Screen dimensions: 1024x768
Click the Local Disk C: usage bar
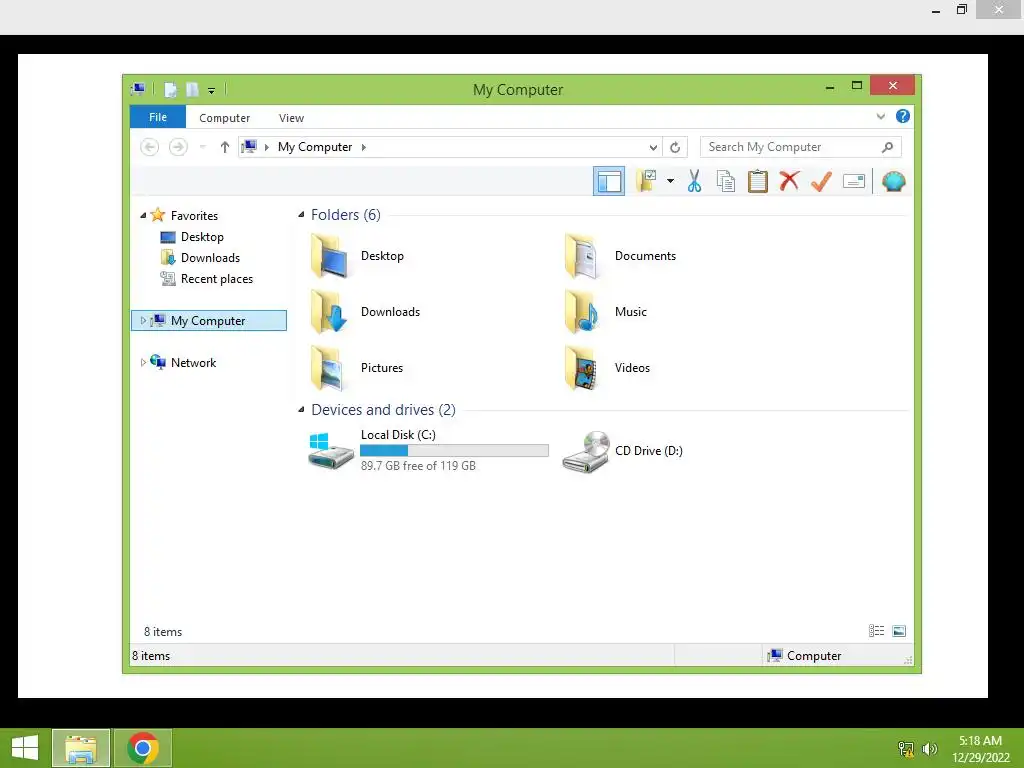point(454,451)
